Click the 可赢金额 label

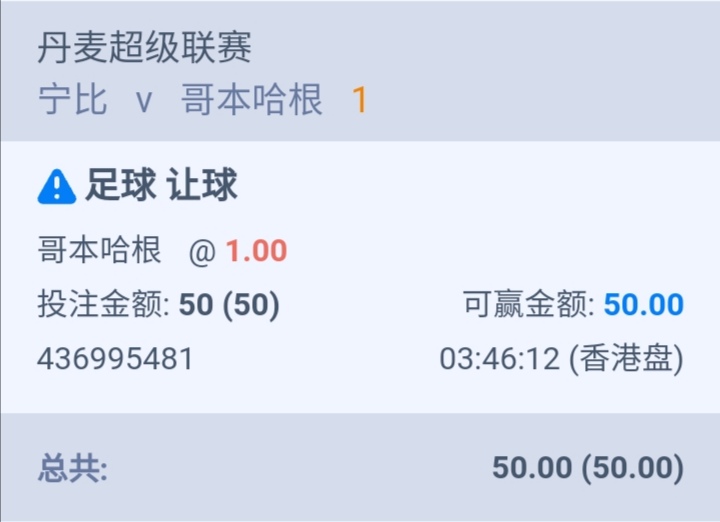pyautogui.click(x=528, y=305)
